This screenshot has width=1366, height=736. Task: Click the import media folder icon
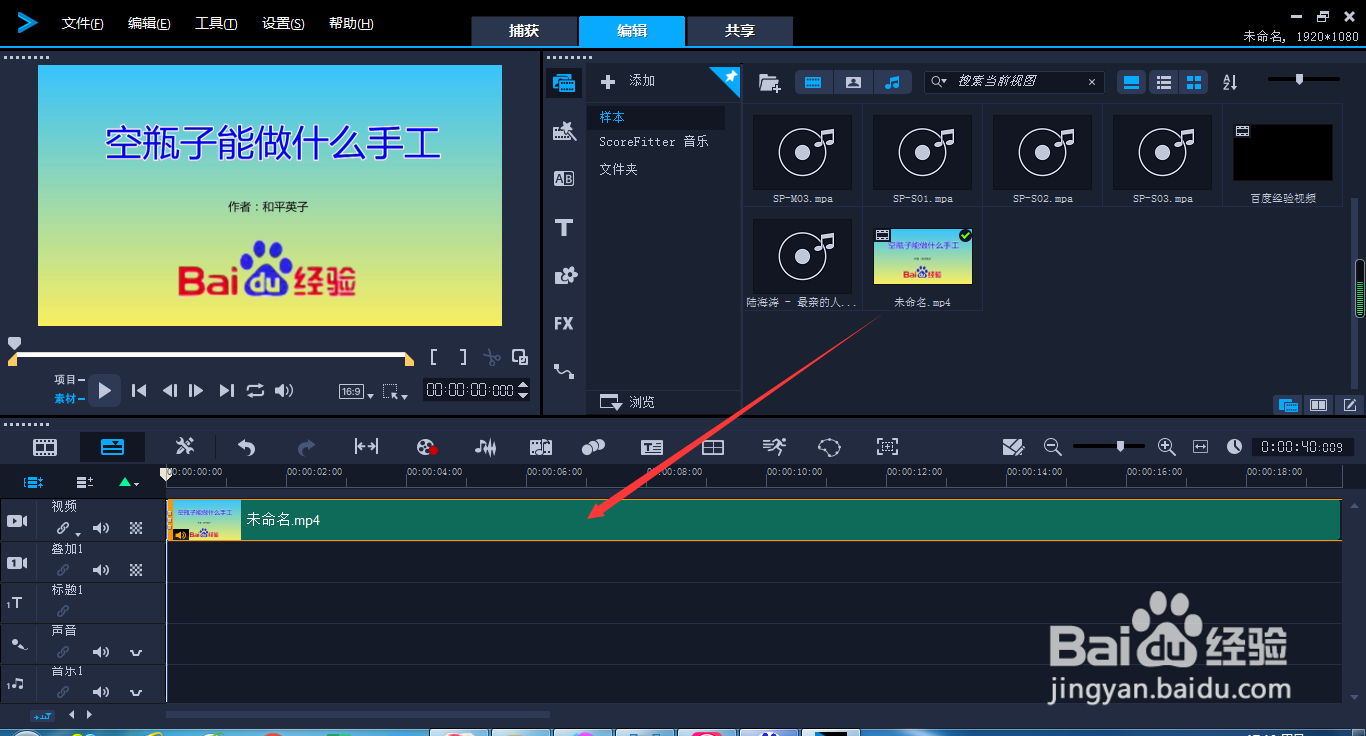click(x=769, y=82)
